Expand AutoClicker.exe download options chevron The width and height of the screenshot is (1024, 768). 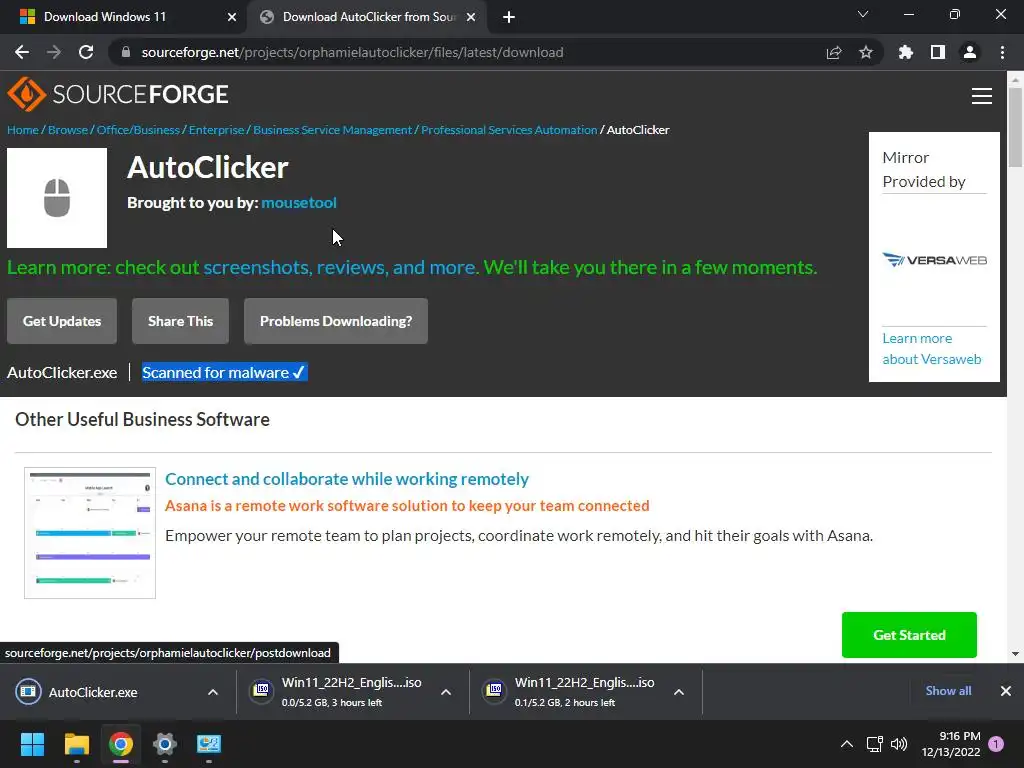[x=213, y=692]
